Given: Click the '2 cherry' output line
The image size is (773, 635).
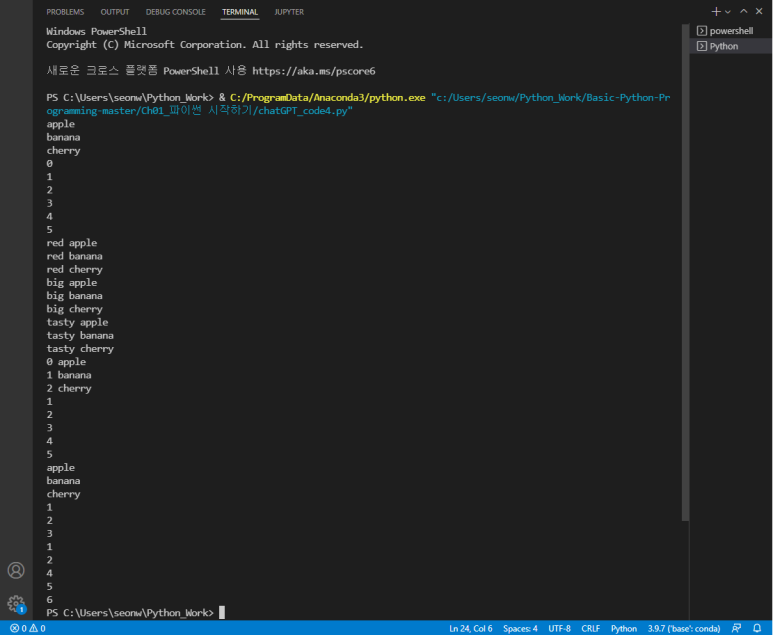Looking at the screenshot, I should pos(69,388).
